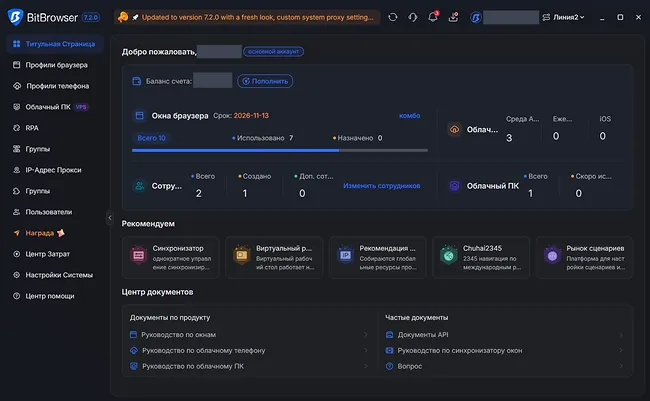Click the download/update icon in the top bar
650x401 pixels.
pos(454,17)
